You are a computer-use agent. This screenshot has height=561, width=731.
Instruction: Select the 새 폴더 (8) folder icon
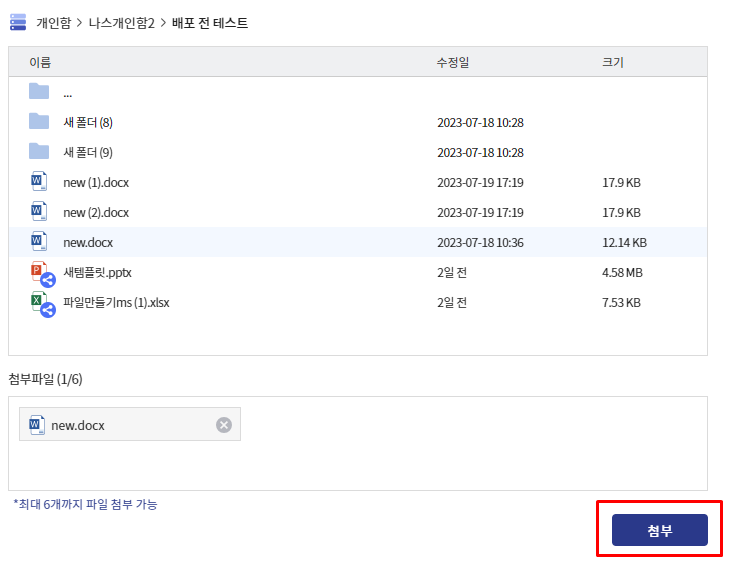pos(39,122)
